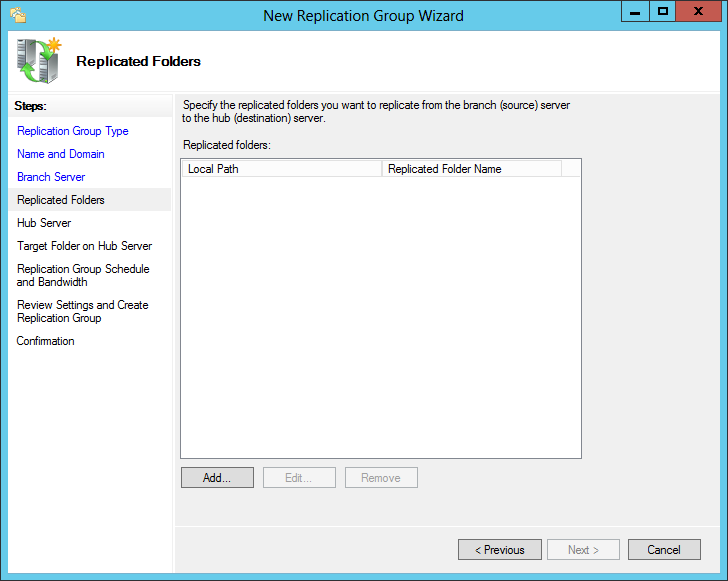Click Replication Group Schedule and Bandwidth step

coord(83,275)
